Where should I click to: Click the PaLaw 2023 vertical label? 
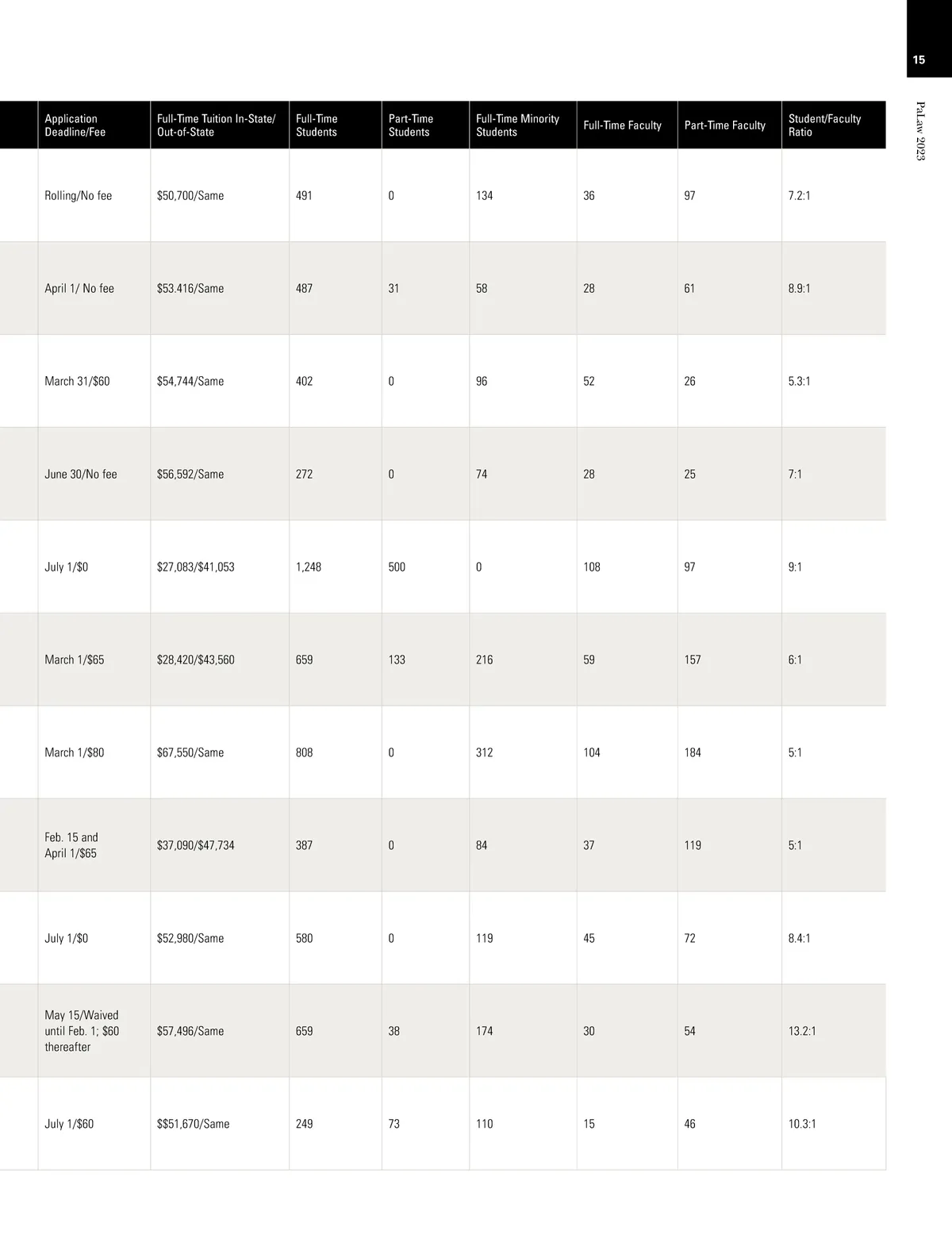pyautogui.click(x=920, y=131)
